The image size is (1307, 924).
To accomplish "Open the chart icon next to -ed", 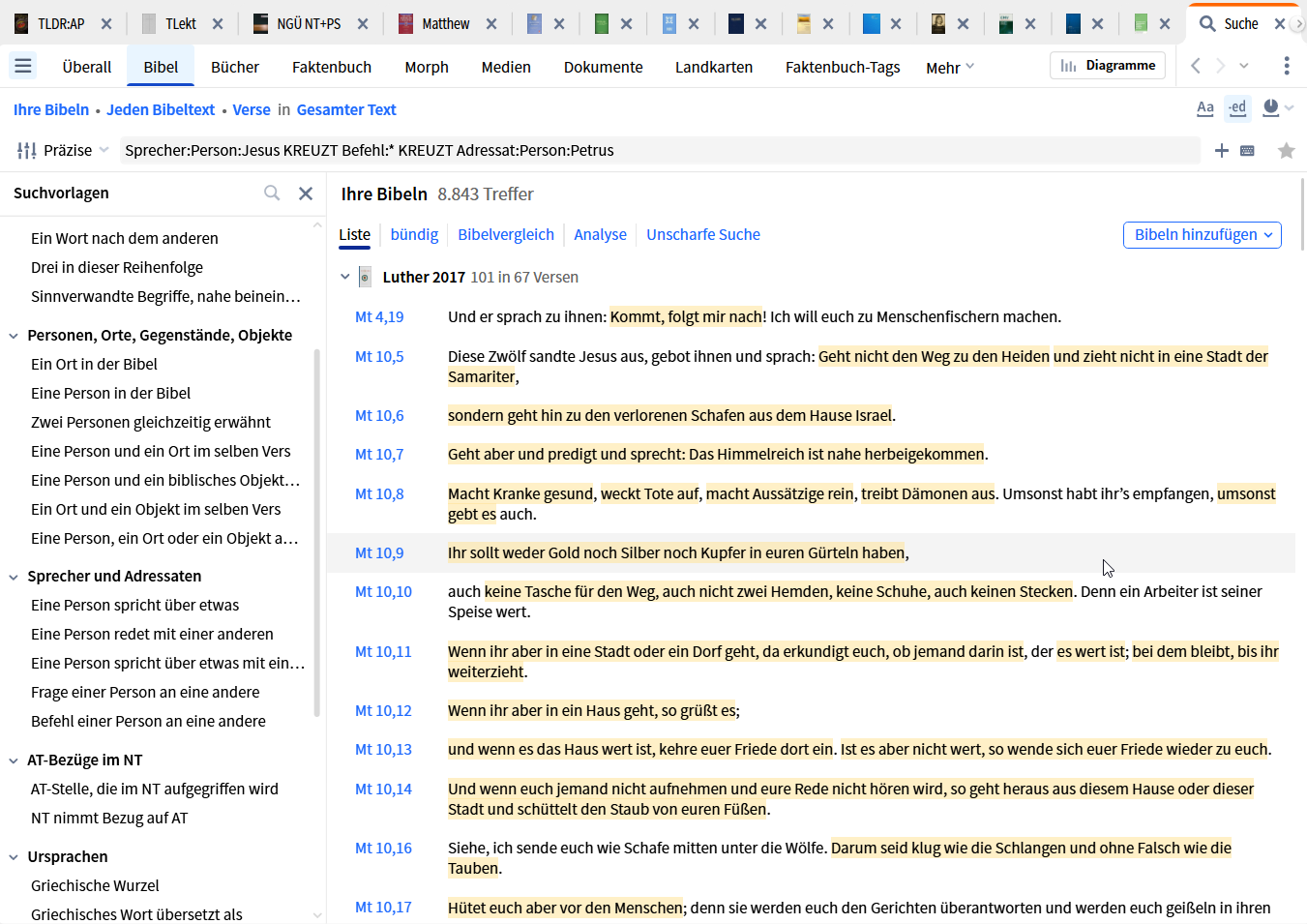I will click(1271, 107).
